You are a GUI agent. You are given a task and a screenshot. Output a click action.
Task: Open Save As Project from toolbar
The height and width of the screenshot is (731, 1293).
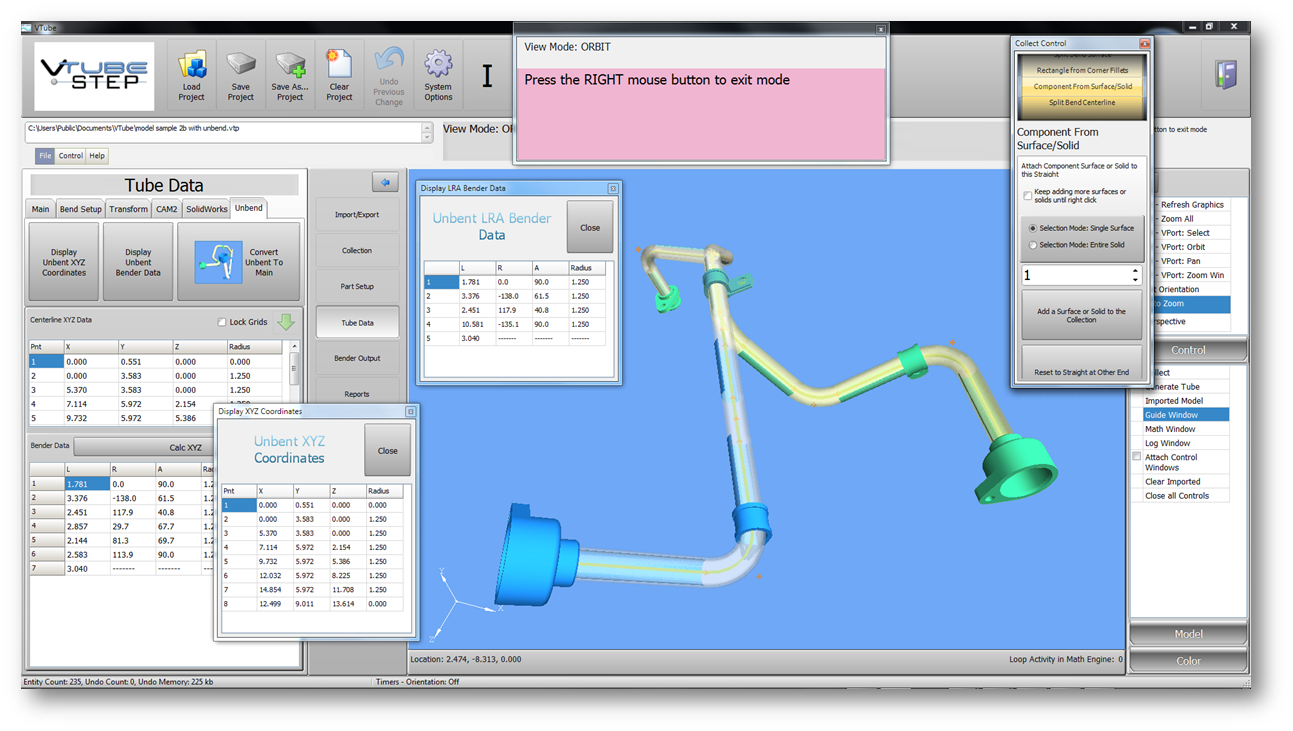290,68
